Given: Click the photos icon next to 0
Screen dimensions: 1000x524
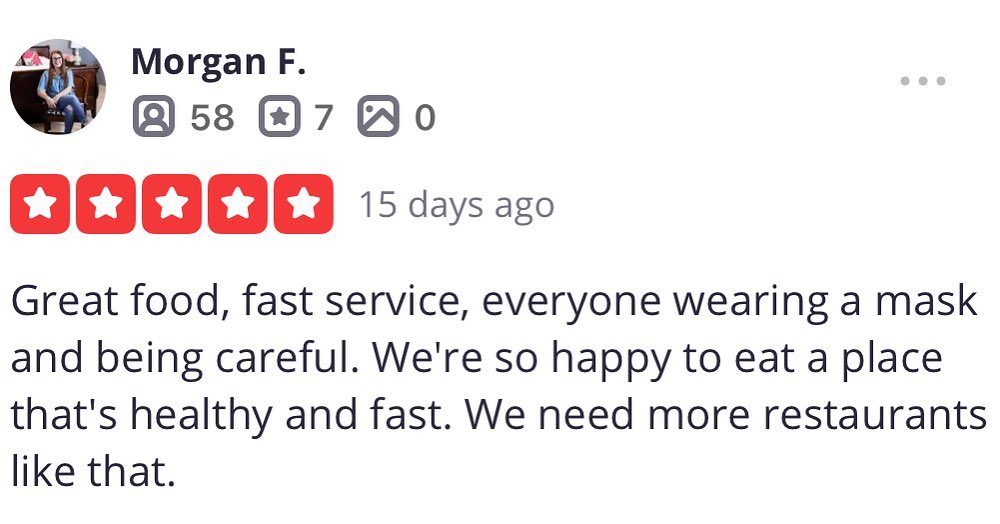Looking at the screenshot, I should [x=379, y=117].
